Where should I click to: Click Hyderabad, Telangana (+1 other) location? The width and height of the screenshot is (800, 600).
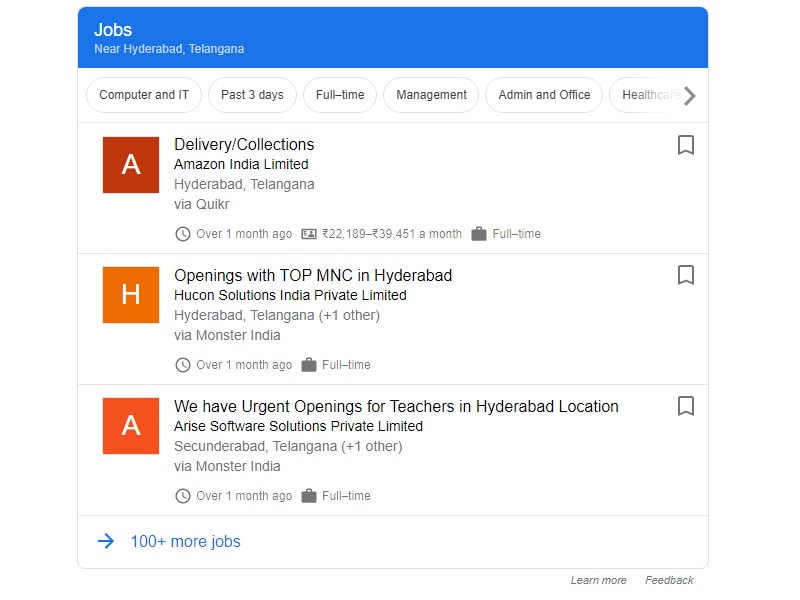tap(277, 315)
